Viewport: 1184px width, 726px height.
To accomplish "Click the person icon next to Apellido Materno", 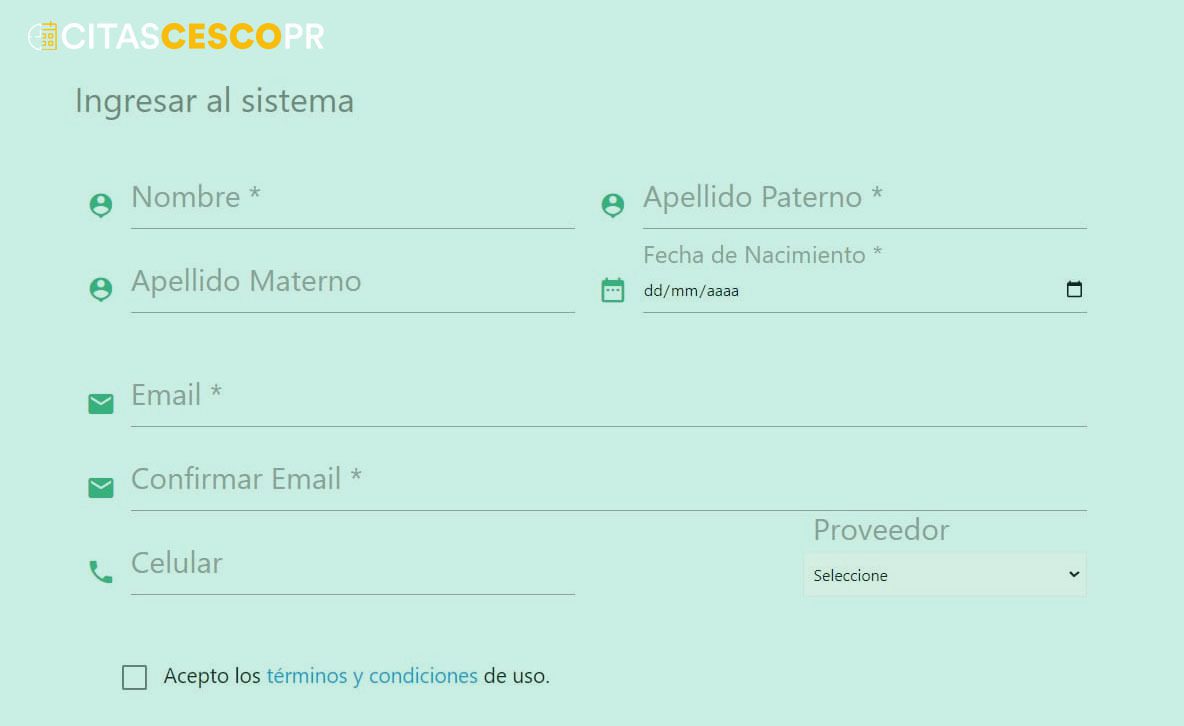I will pyautogui.click(x=100, y=289).
